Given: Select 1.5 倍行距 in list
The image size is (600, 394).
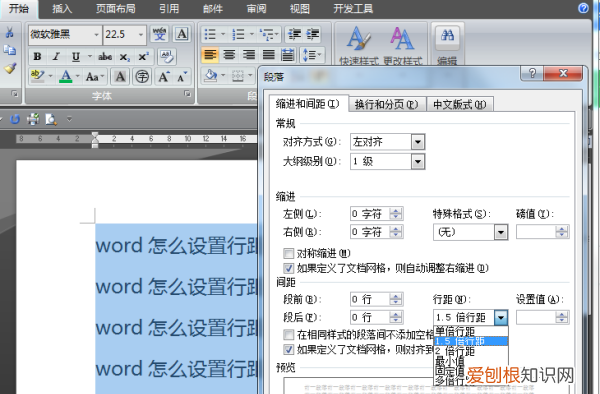Looking at the screenshot, I should 471,341.
